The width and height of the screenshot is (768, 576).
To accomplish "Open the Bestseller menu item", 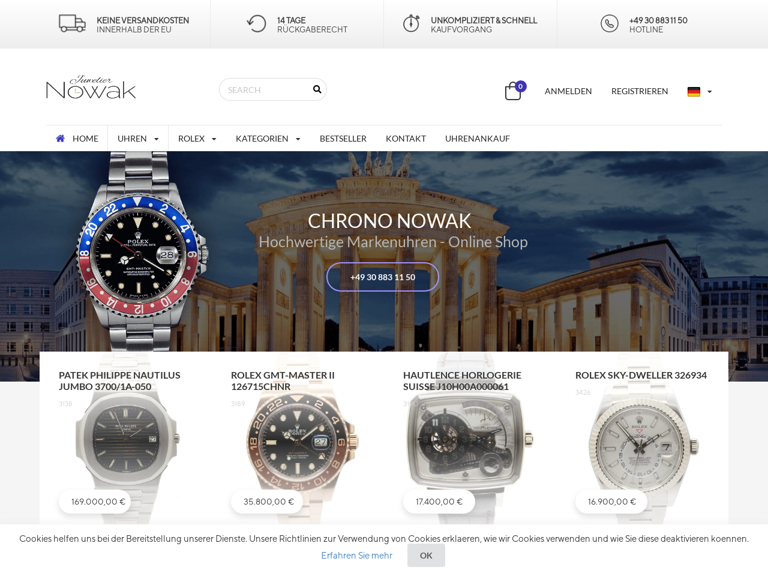I will [343, 139].
